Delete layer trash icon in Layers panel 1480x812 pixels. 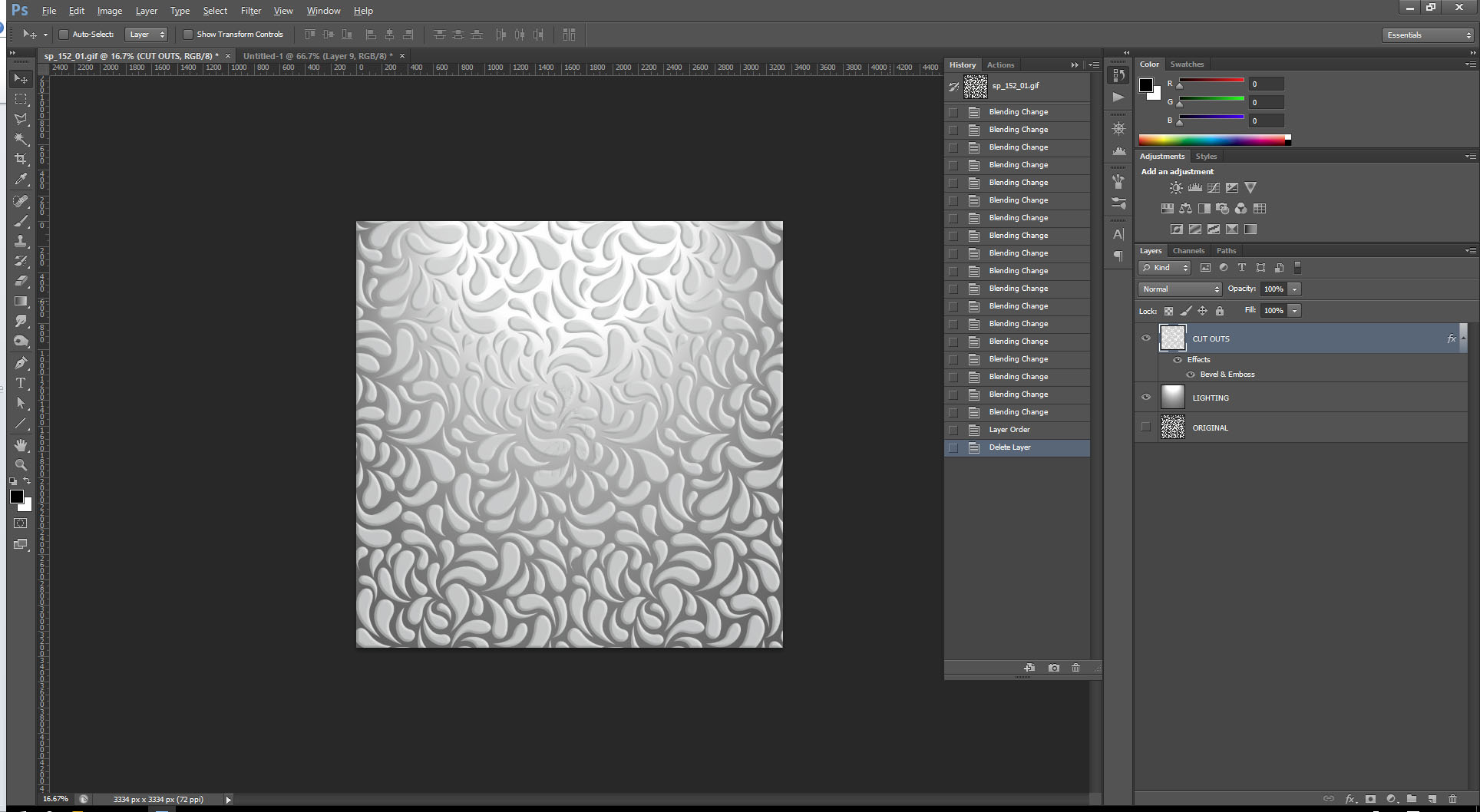pyautogui.click(x=1452, y=799)
